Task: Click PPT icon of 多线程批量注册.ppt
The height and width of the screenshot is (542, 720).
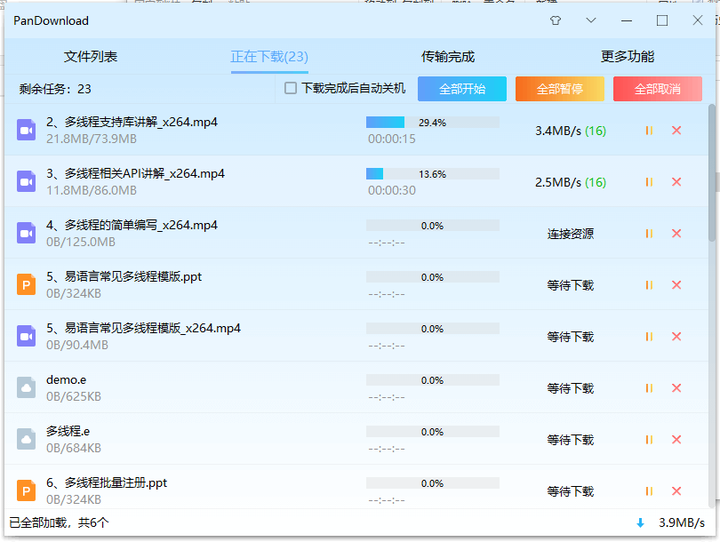Action: pyautogui.click(x=26, y=491)
